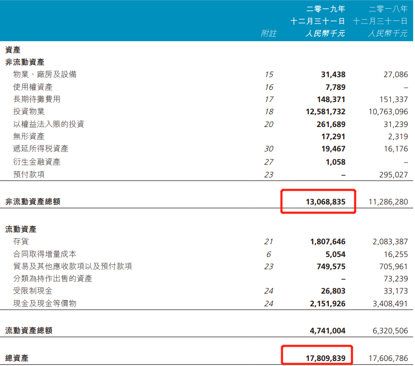Click the value 10,763,096
This screenshot has width=415, height=366.
(x=388, y=112)
